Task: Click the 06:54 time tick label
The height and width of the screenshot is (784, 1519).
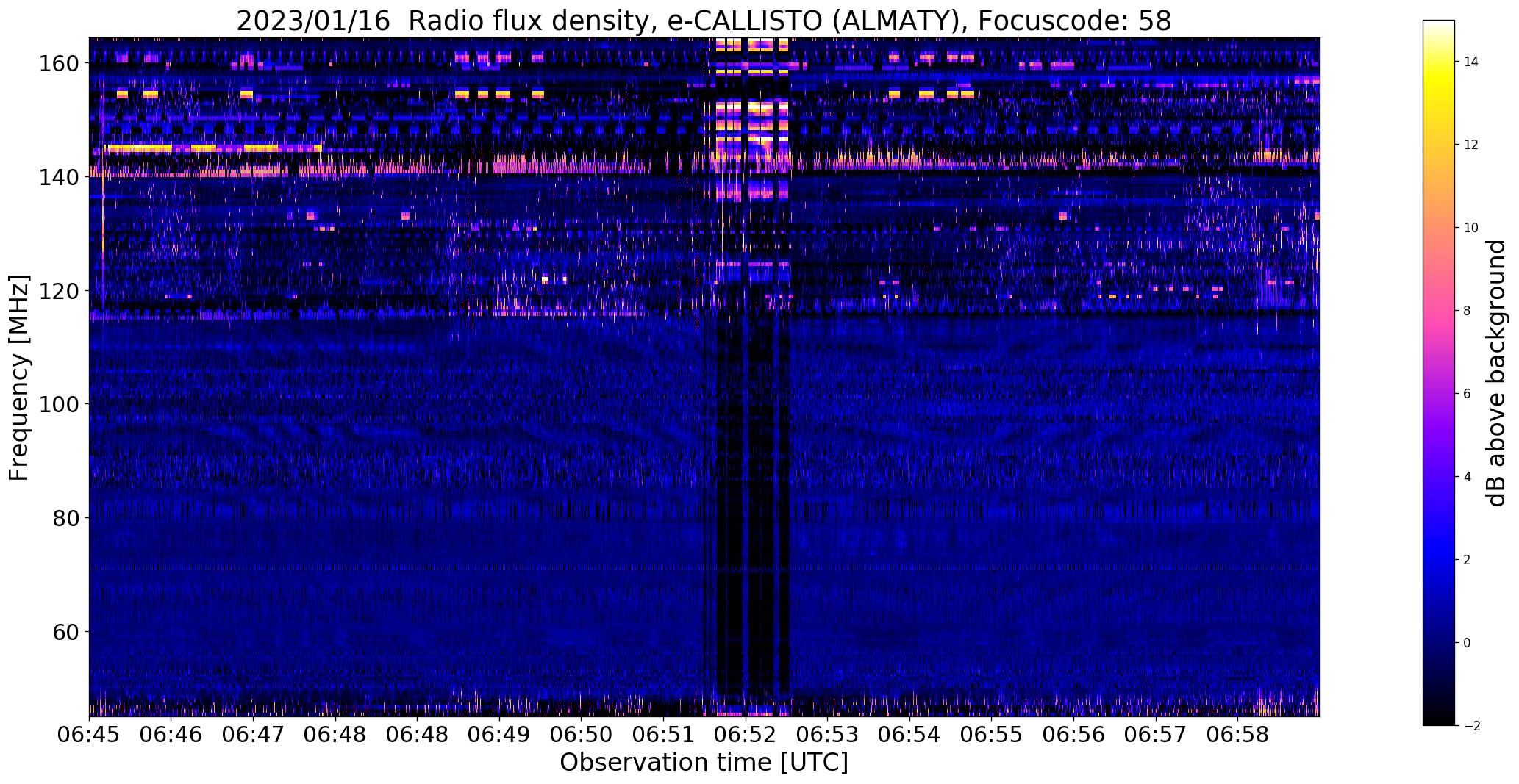Action: pyautogui.click(x=910, y=735)
